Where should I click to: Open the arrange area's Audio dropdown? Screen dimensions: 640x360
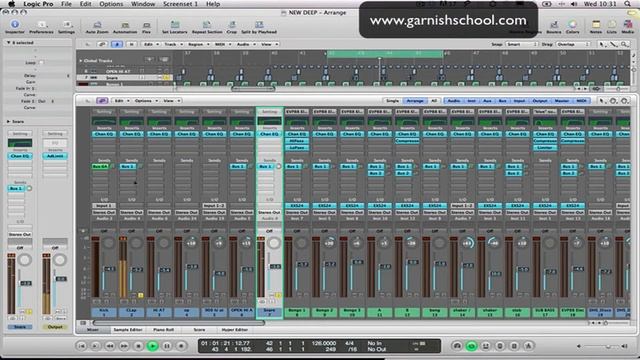245,44
